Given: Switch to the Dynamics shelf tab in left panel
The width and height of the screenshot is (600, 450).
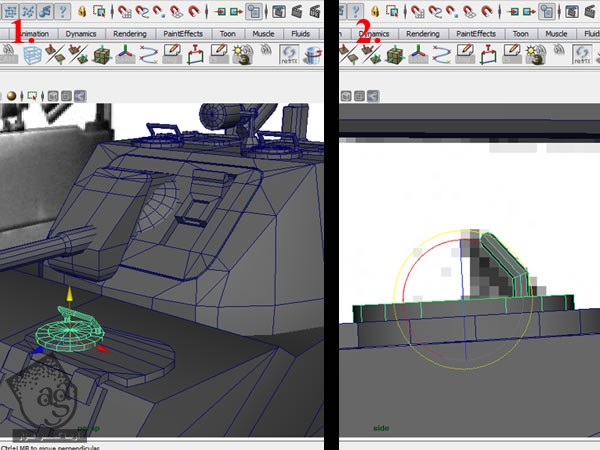Looking at the screenshot, I should coord(81,33).
